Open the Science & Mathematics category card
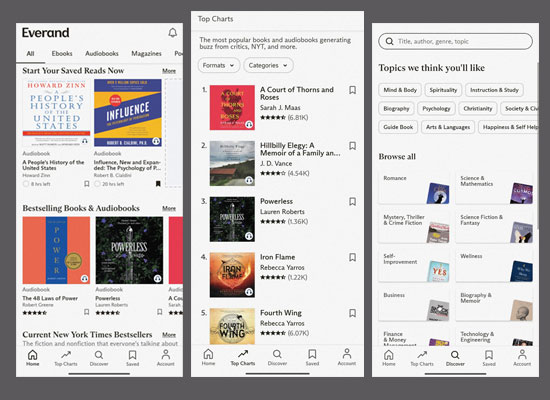The height and width of the screenshot is (400, 550). point(494,188)
